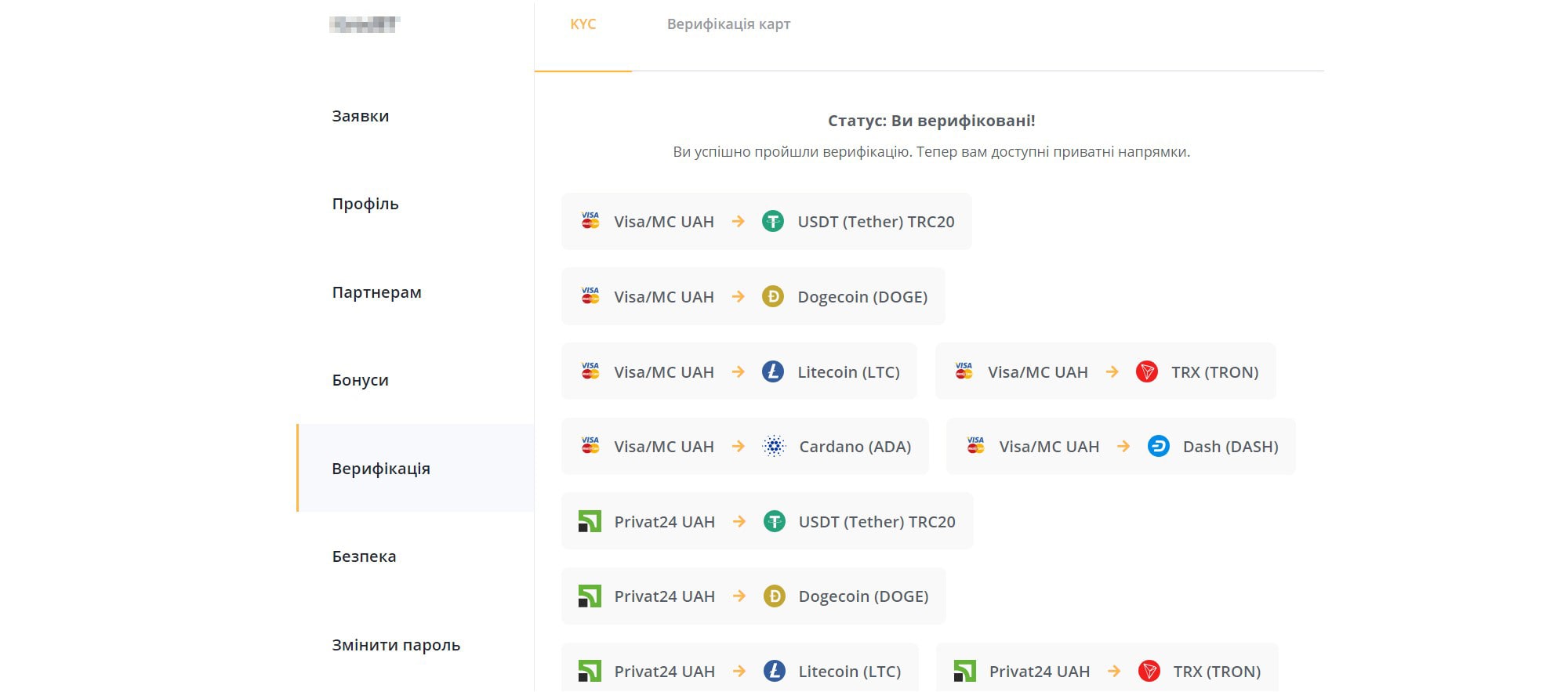Click 'Visa/MC UAH' text in Dash card

click(x=1049, y=447)
